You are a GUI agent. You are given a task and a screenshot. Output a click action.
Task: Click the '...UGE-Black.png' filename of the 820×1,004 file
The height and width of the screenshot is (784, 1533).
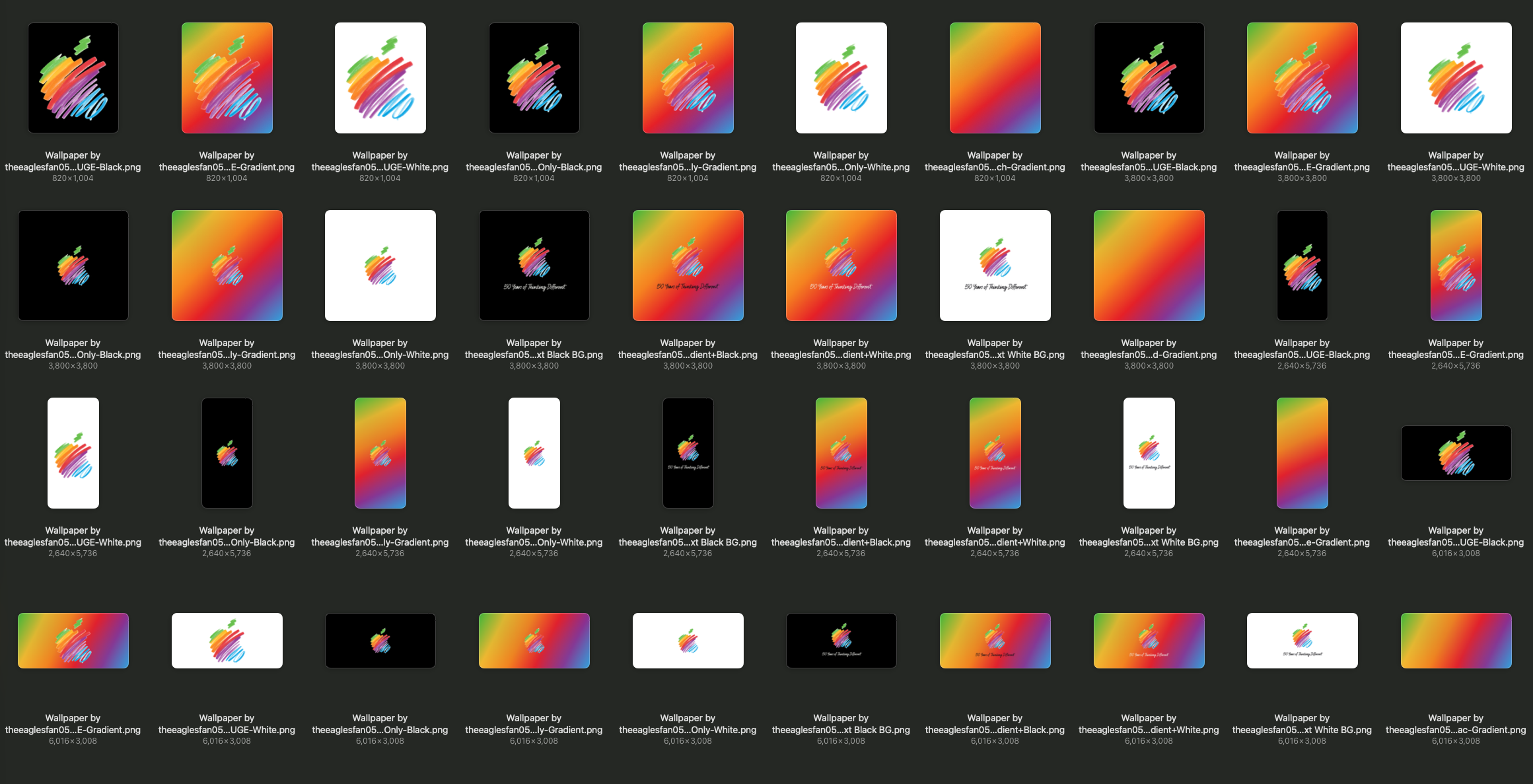(x=73, y=167)
